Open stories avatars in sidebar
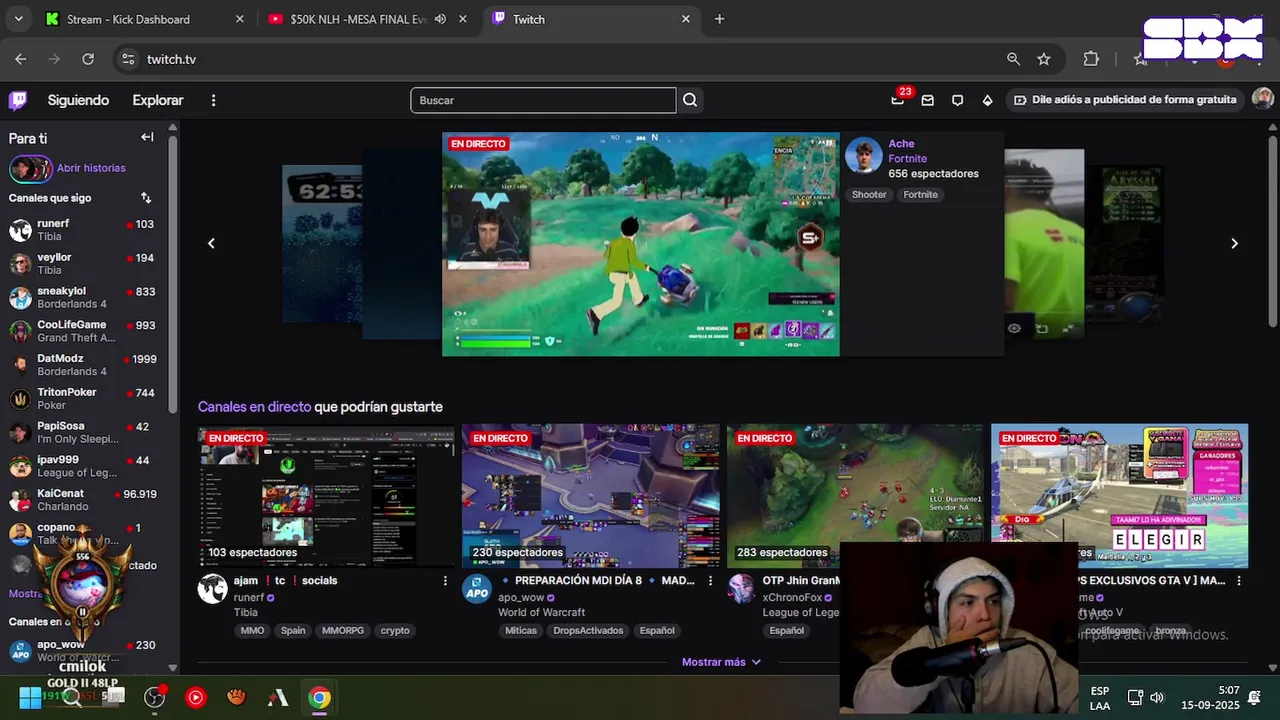Viewport: 1280px width, 720px height. (x=30, y=168)
